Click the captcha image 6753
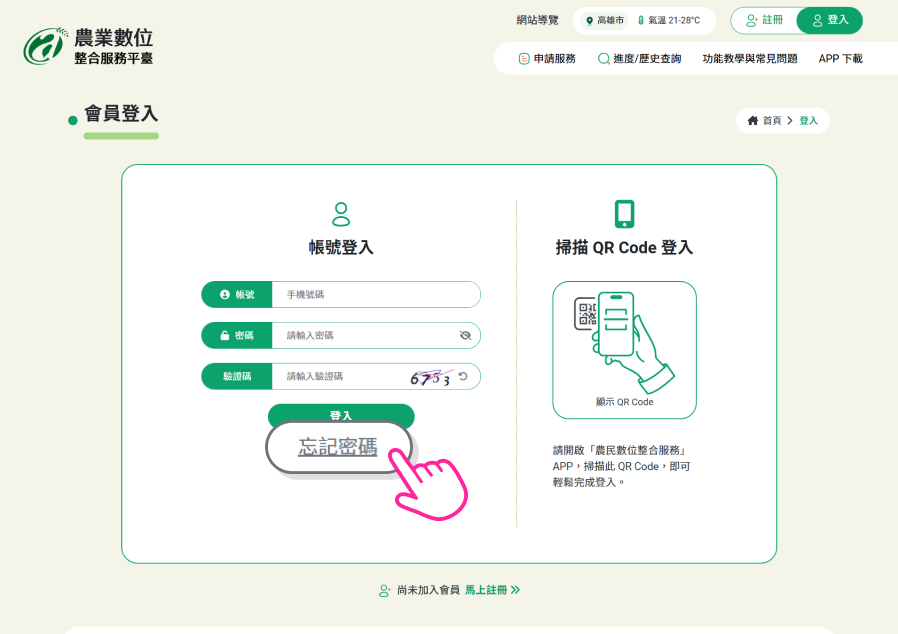The image size is (898, 634). pyautogui.click(x=430, y=377)
